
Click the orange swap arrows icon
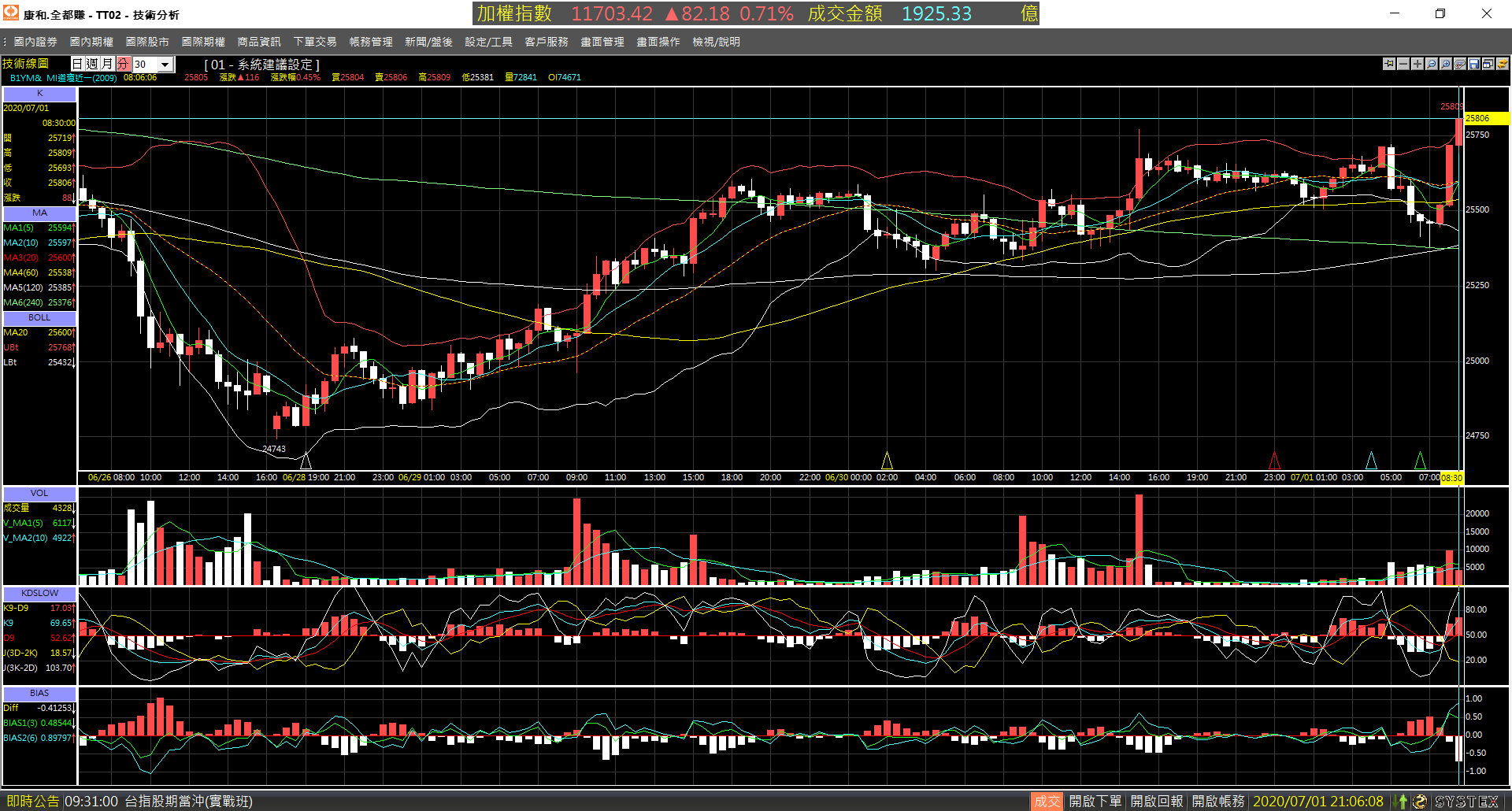tap(1503, 64)
